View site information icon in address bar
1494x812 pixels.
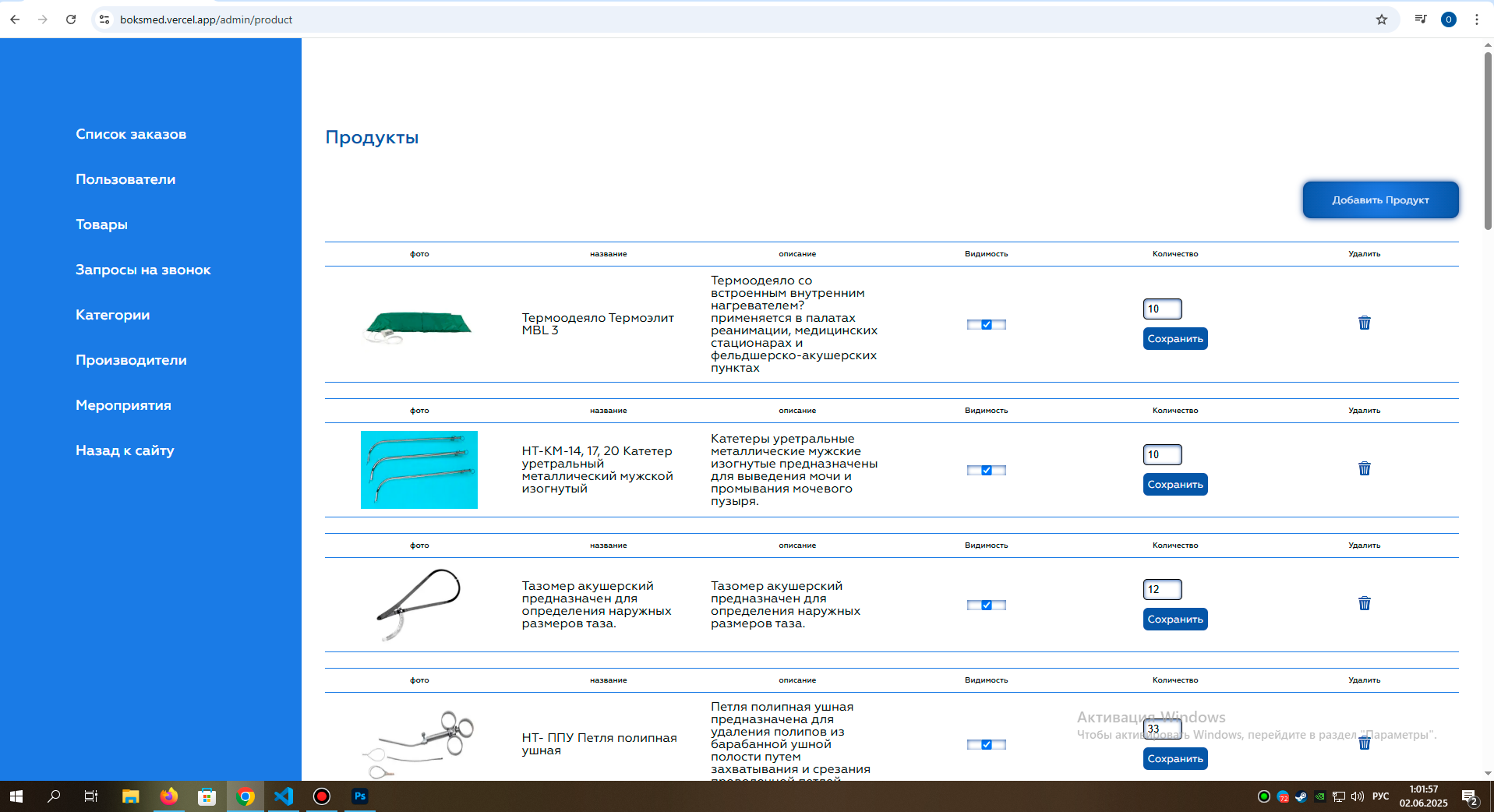click(104, 19)
